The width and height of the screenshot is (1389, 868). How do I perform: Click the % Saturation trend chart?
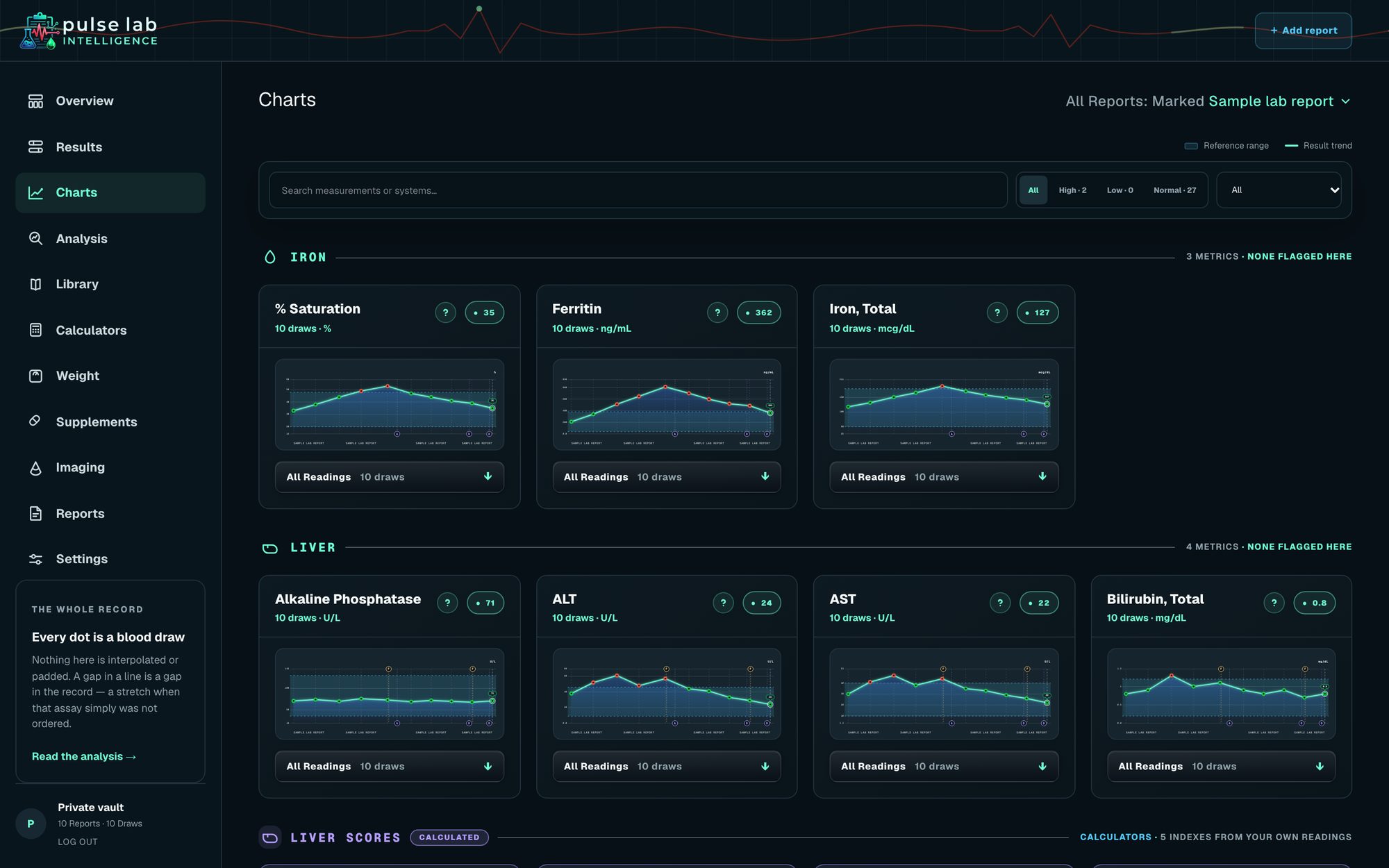coord(390,405)
